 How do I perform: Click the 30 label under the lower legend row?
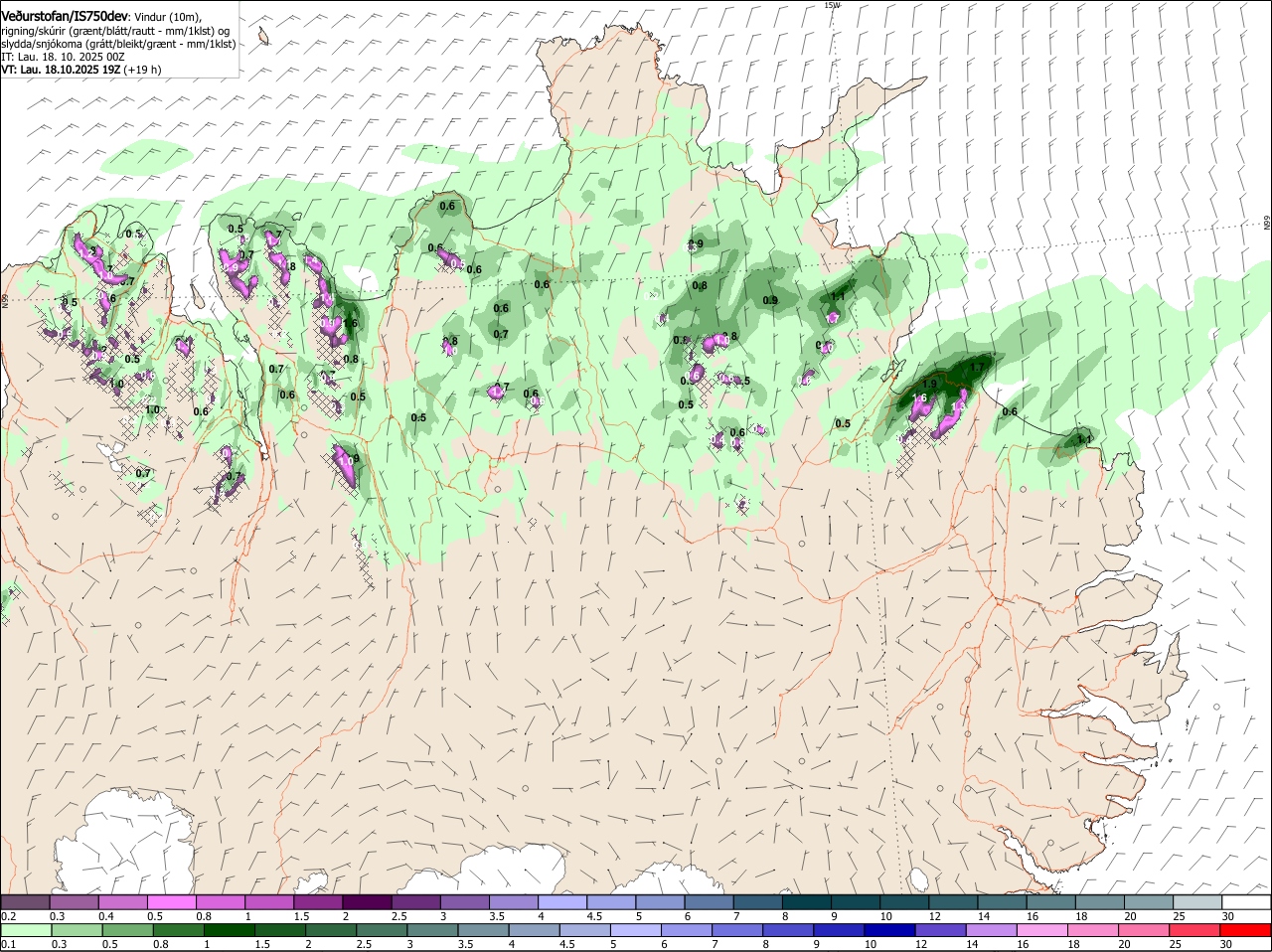(1228, 944)
